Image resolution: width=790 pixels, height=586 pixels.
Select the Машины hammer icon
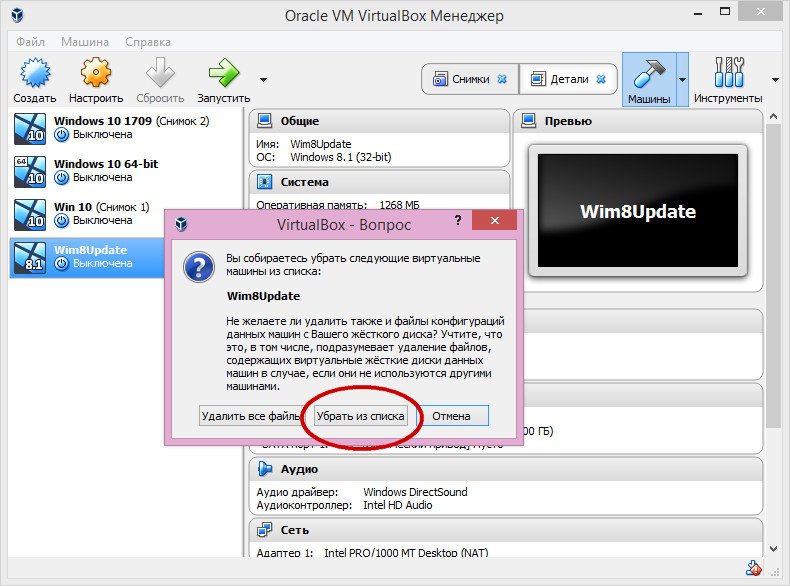648,74
